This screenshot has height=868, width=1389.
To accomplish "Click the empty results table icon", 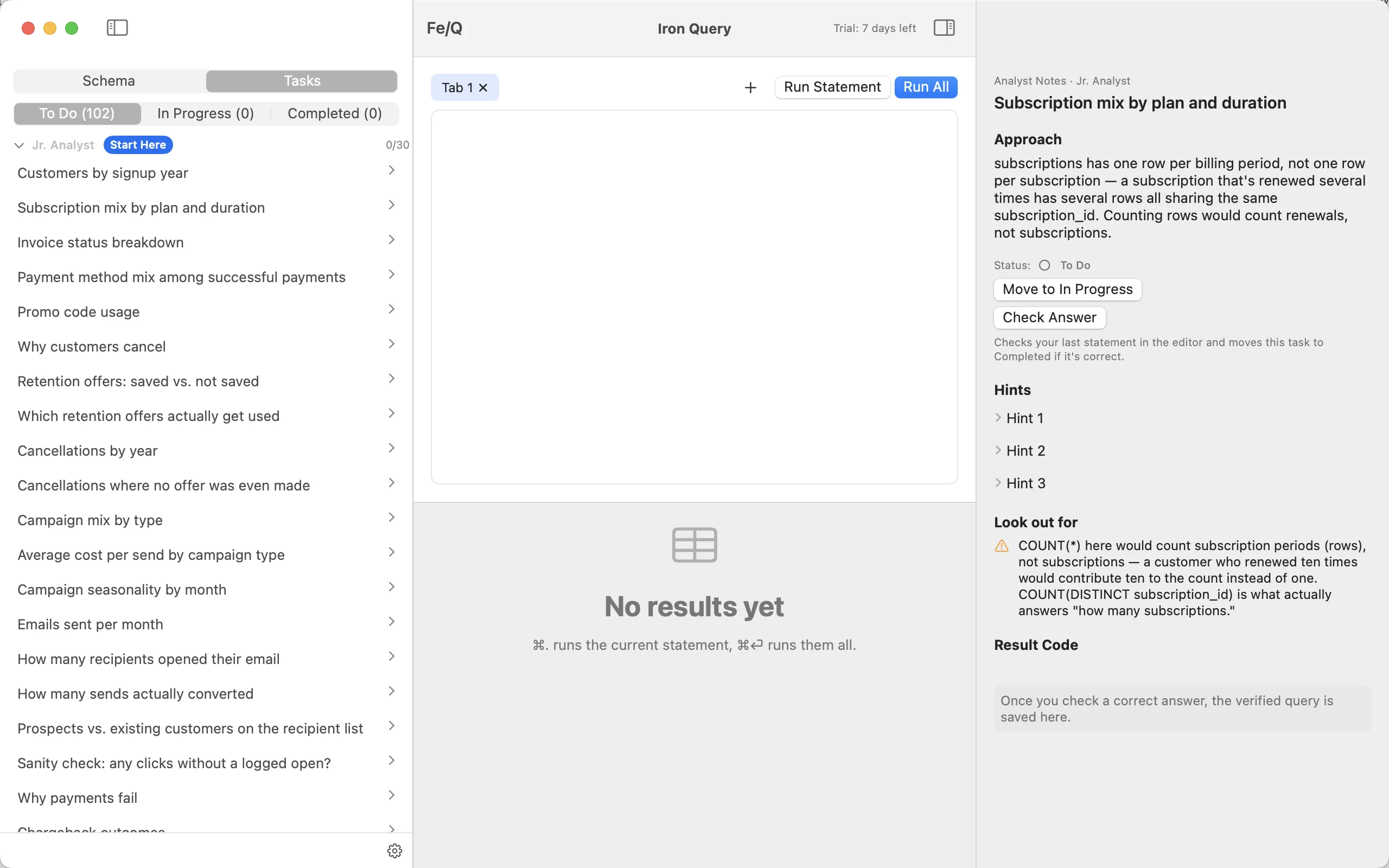I will pos(694,544).
